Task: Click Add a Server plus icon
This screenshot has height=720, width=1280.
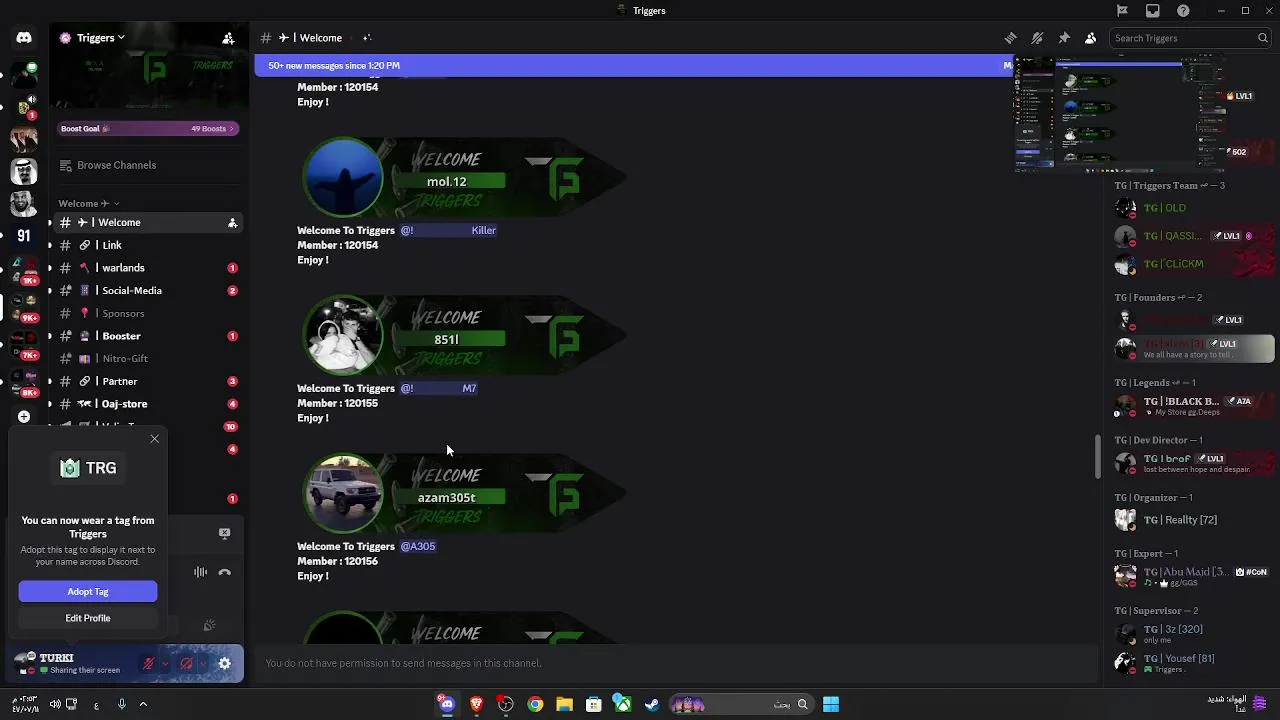Action: (x=24, y=416)
